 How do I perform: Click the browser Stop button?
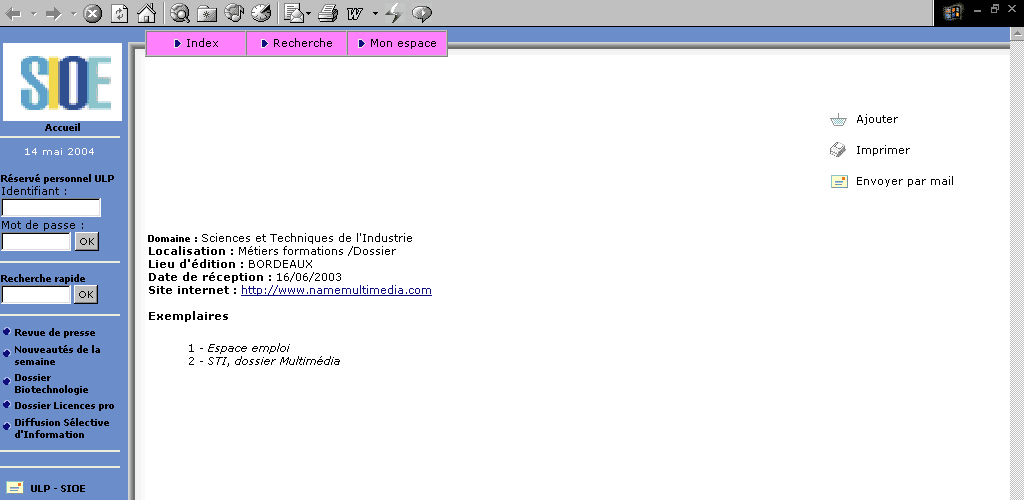(x=92, y=13)
